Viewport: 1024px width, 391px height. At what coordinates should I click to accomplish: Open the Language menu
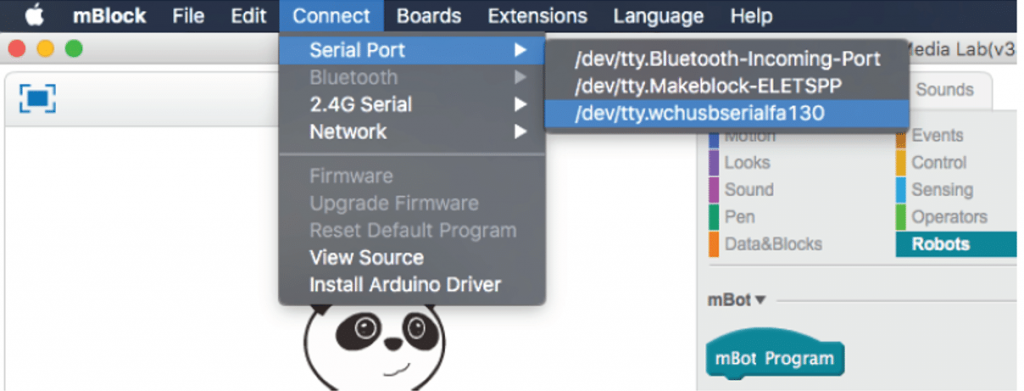coord(658,16)
